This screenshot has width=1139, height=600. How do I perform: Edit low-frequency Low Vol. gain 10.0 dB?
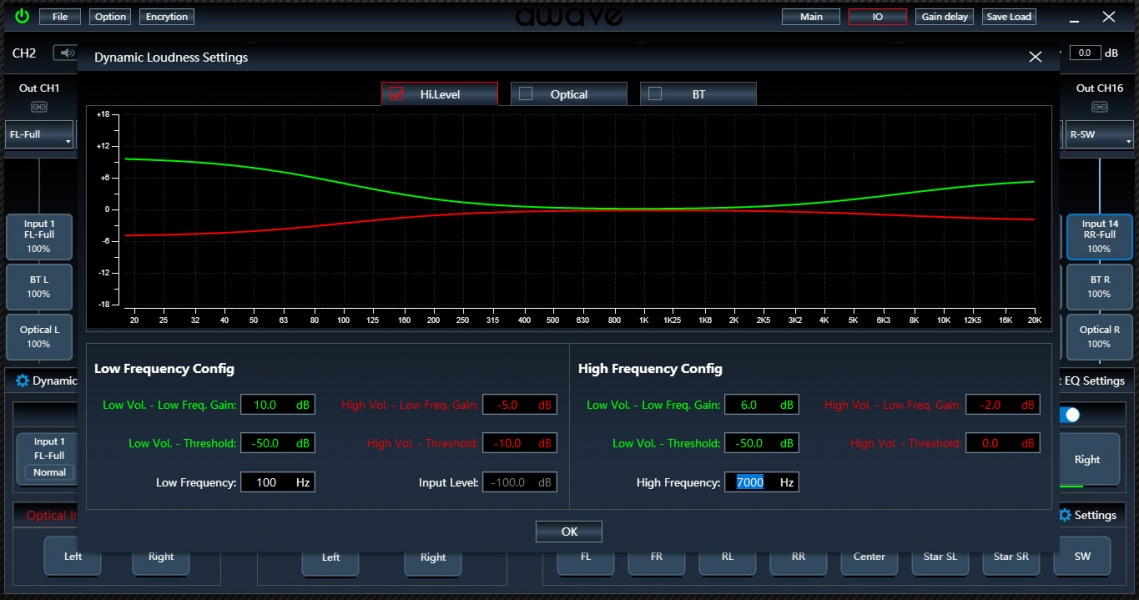click(x=277, y=405)
